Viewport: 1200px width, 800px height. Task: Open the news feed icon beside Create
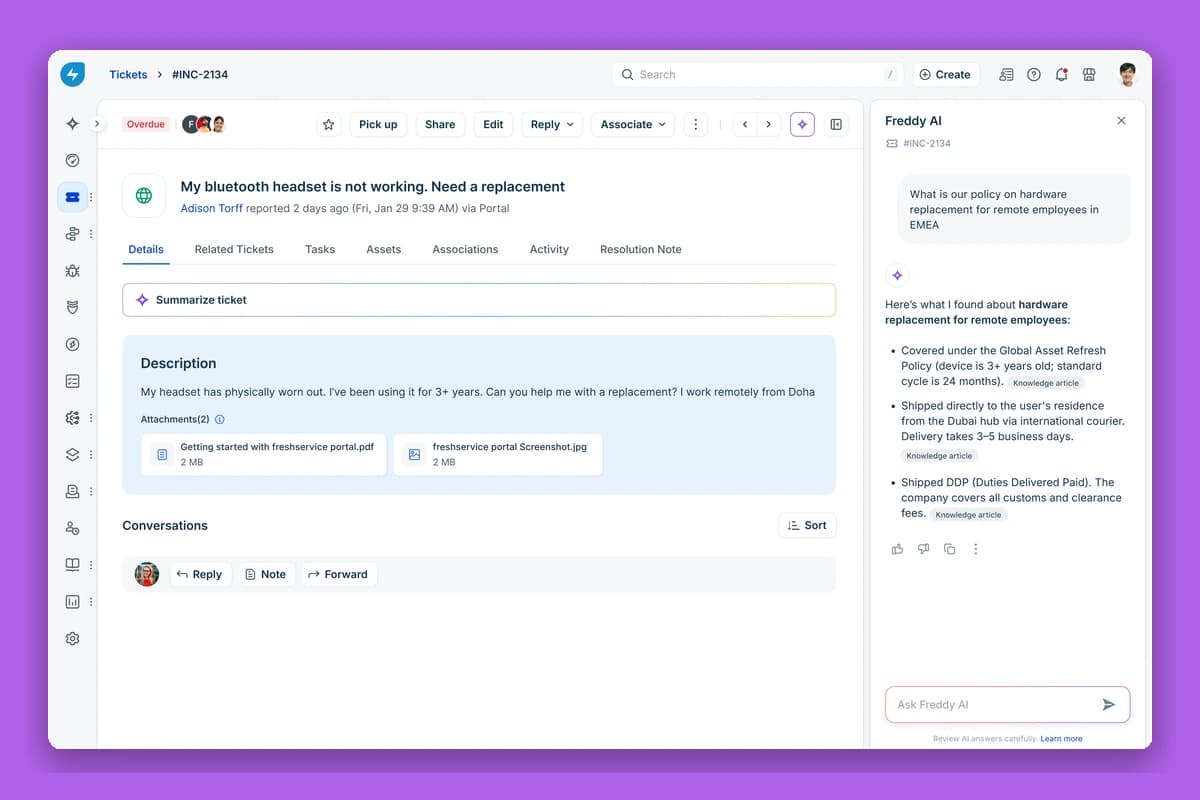pos(1006,75)
